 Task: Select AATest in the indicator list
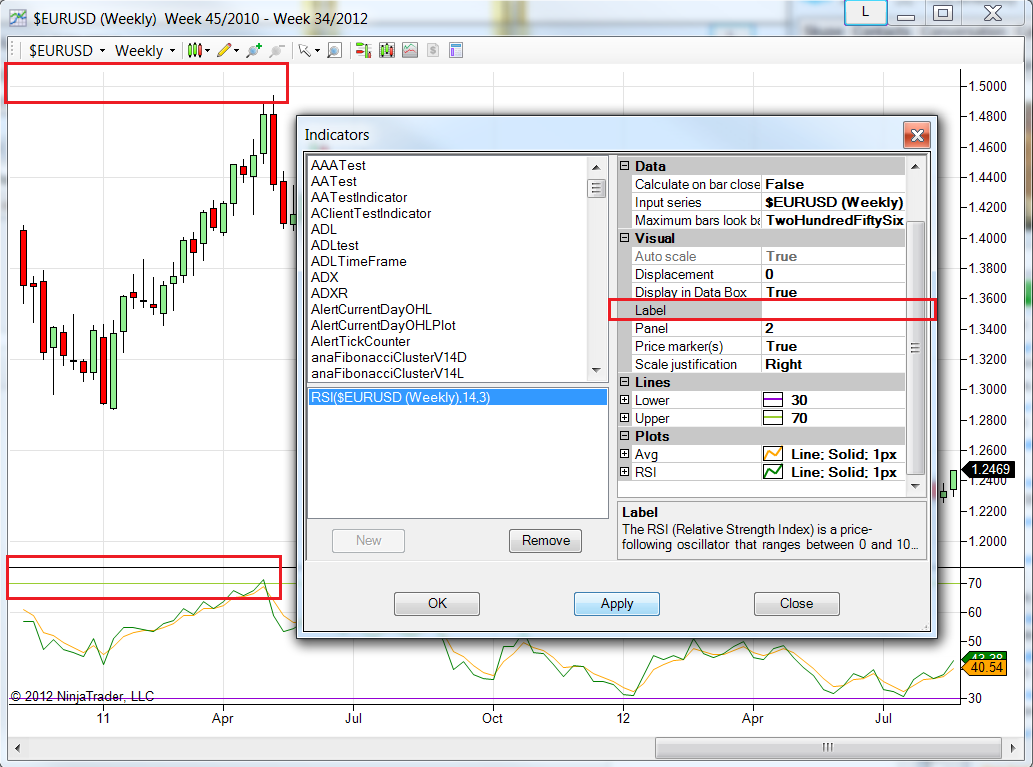333,181
